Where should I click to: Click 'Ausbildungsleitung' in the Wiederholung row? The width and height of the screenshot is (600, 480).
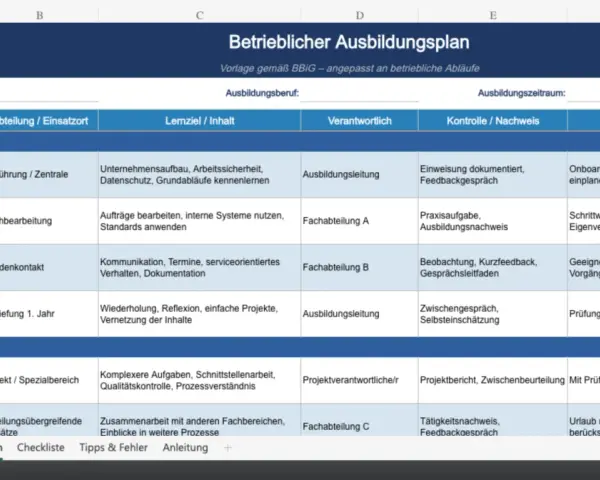click(359, 314)
